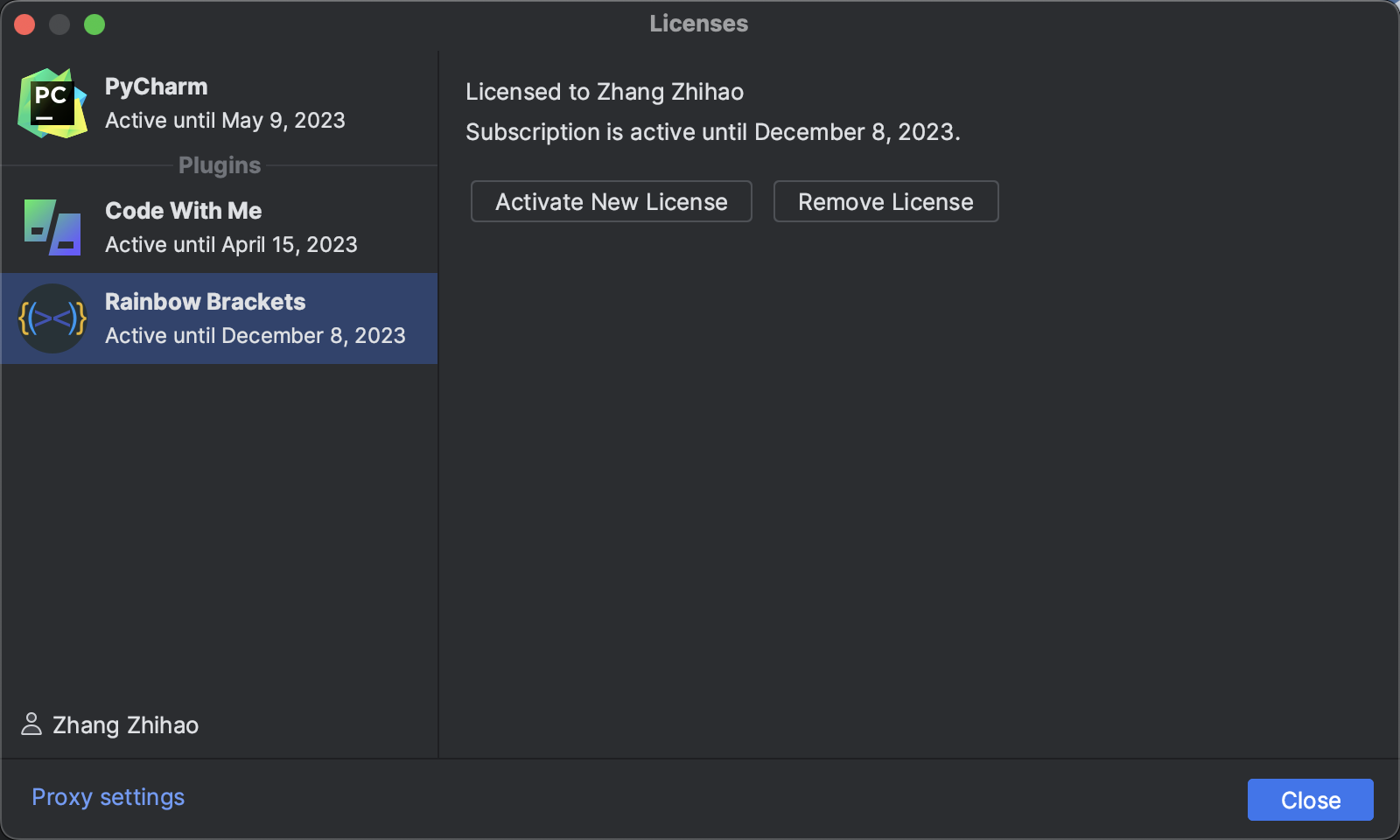Select the Rainbow Brackets license entry
The image size is (1400, 840).
coord(219,318)
